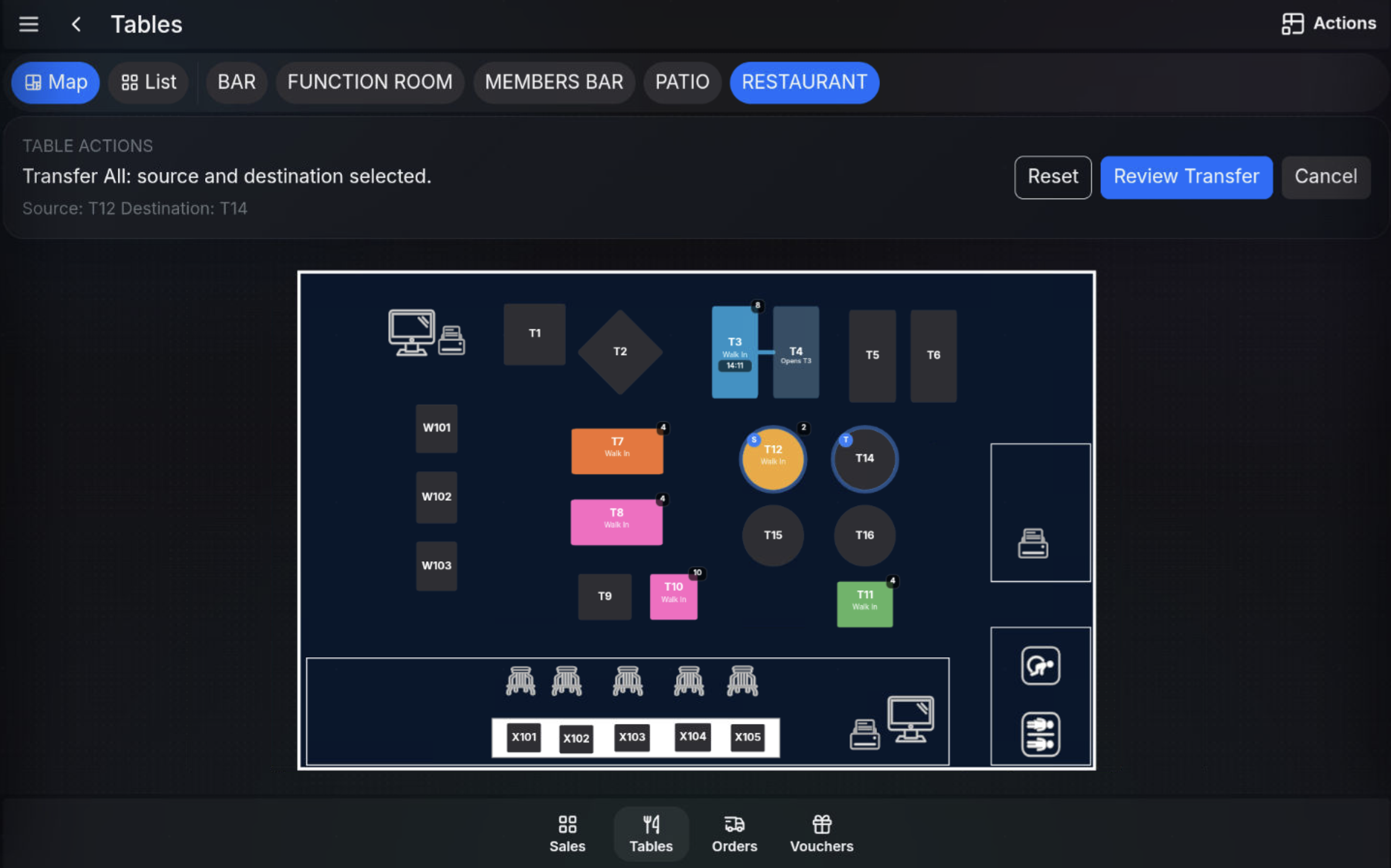Image resolution: width=1391 pixels, height=868 pixels.
Task: Click the chair icon above X105
Action: click(x=742, y=681)
